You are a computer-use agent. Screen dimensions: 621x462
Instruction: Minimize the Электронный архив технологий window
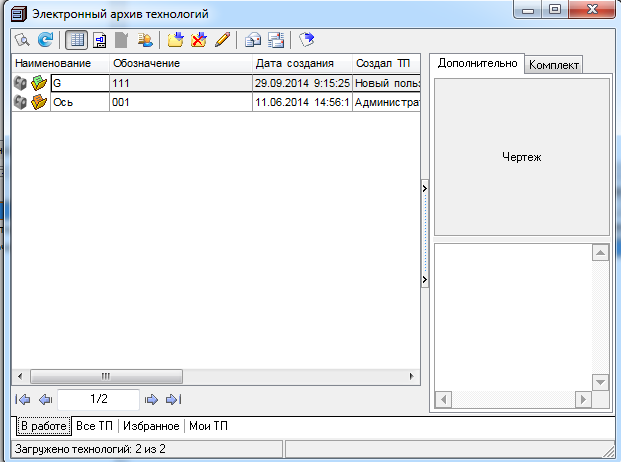528,10
